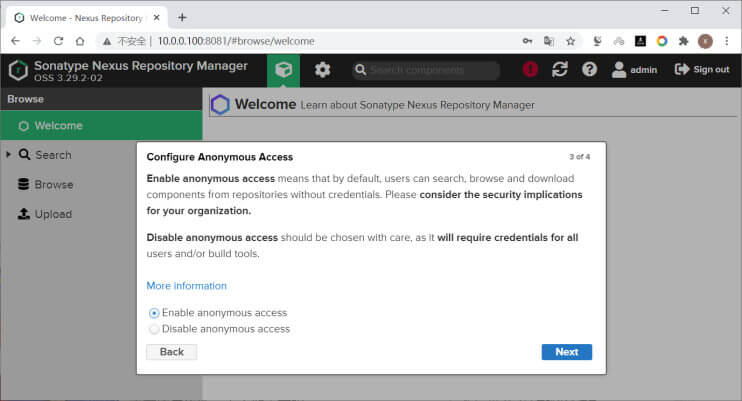Open Search in the sidebar
Viewport: 742px width, 401px height.
[53, 155]
